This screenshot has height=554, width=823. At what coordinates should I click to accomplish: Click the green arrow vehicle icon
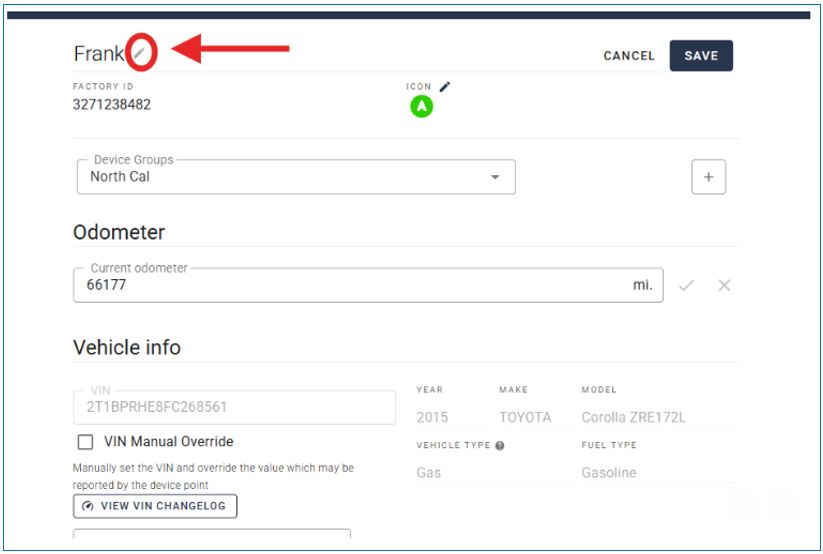[421, 106]
